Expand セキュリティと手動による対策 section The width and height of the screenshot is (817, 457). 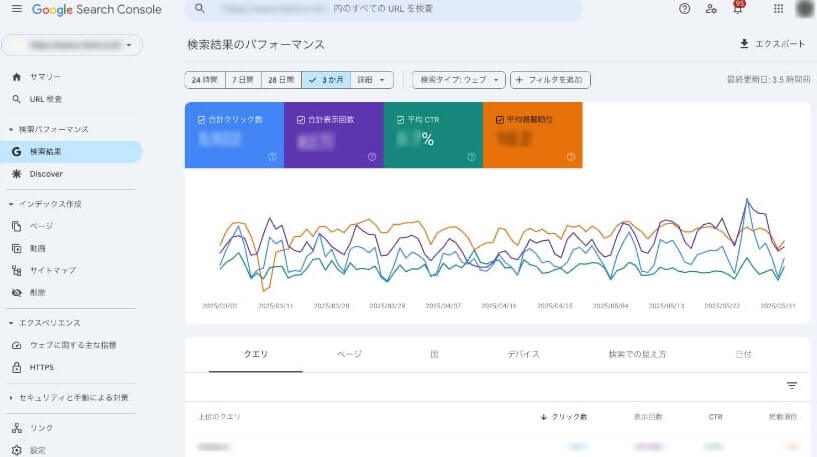(x=11, y=398)
